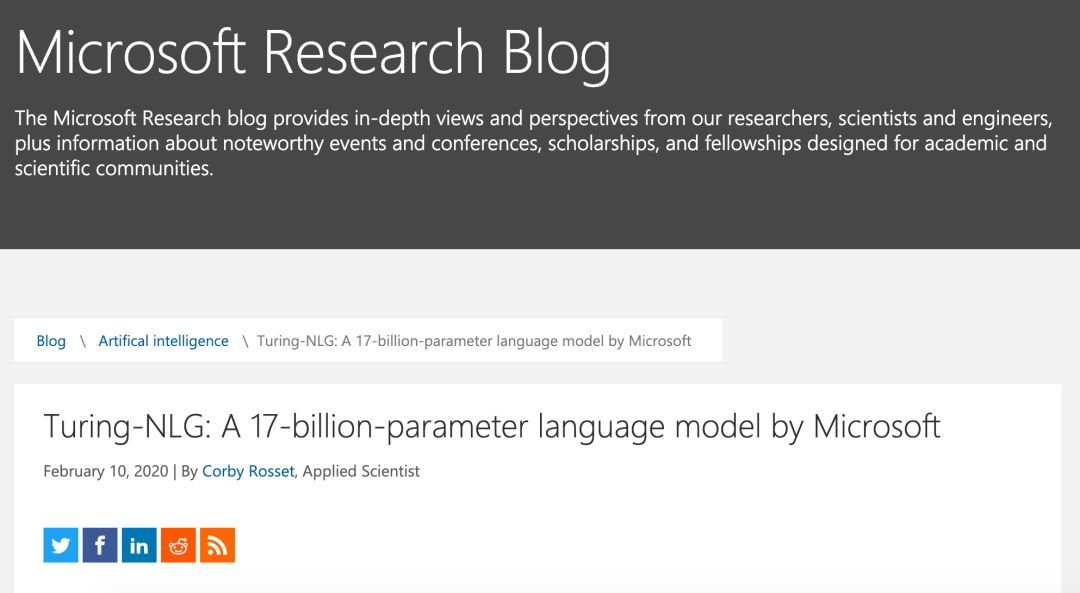
Task: Select the Turing-NLG breadcrumb current page text
Action: click(474, 341)
